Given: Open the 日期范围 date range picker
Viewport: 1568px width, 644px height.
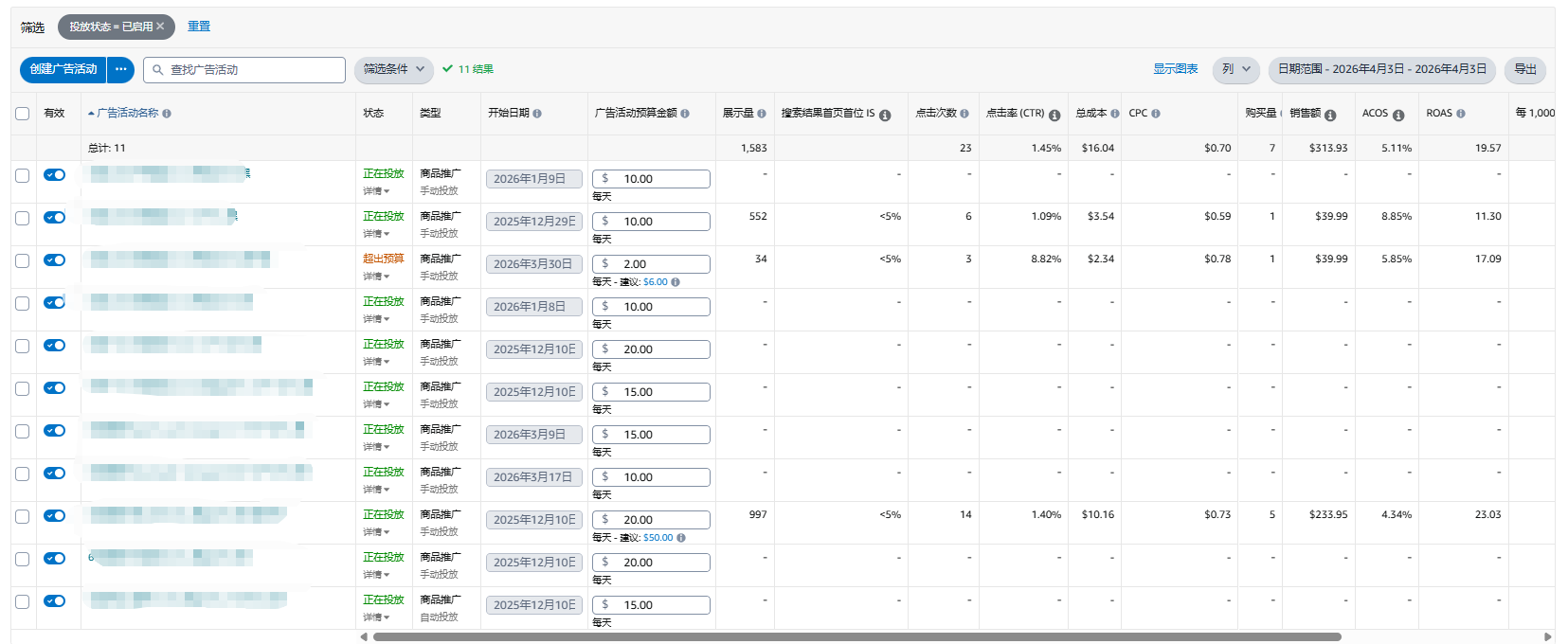Looking at the screenshot, I should click(1381, 69).
